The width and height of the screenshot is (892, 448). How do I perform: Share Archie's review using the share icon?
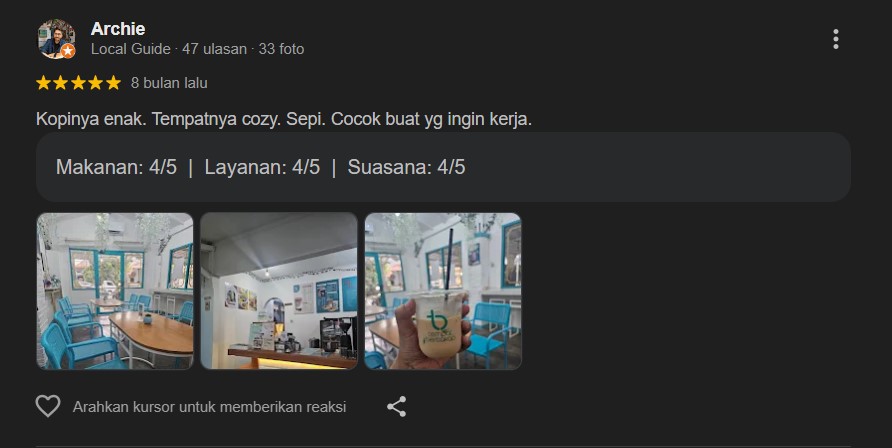click(x=397, y=406)
